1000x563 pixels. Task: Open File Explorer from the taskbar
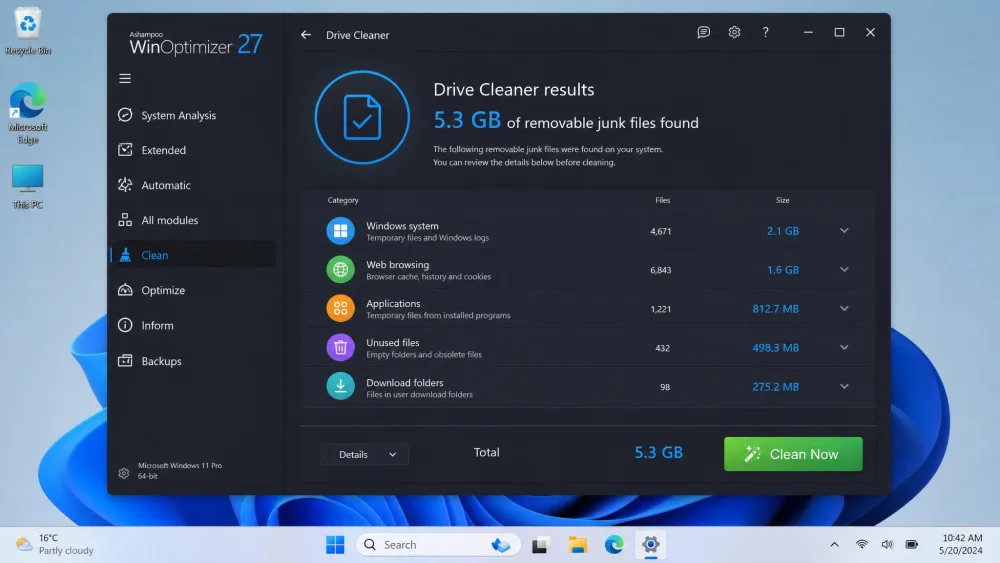(x=578, y=545)
